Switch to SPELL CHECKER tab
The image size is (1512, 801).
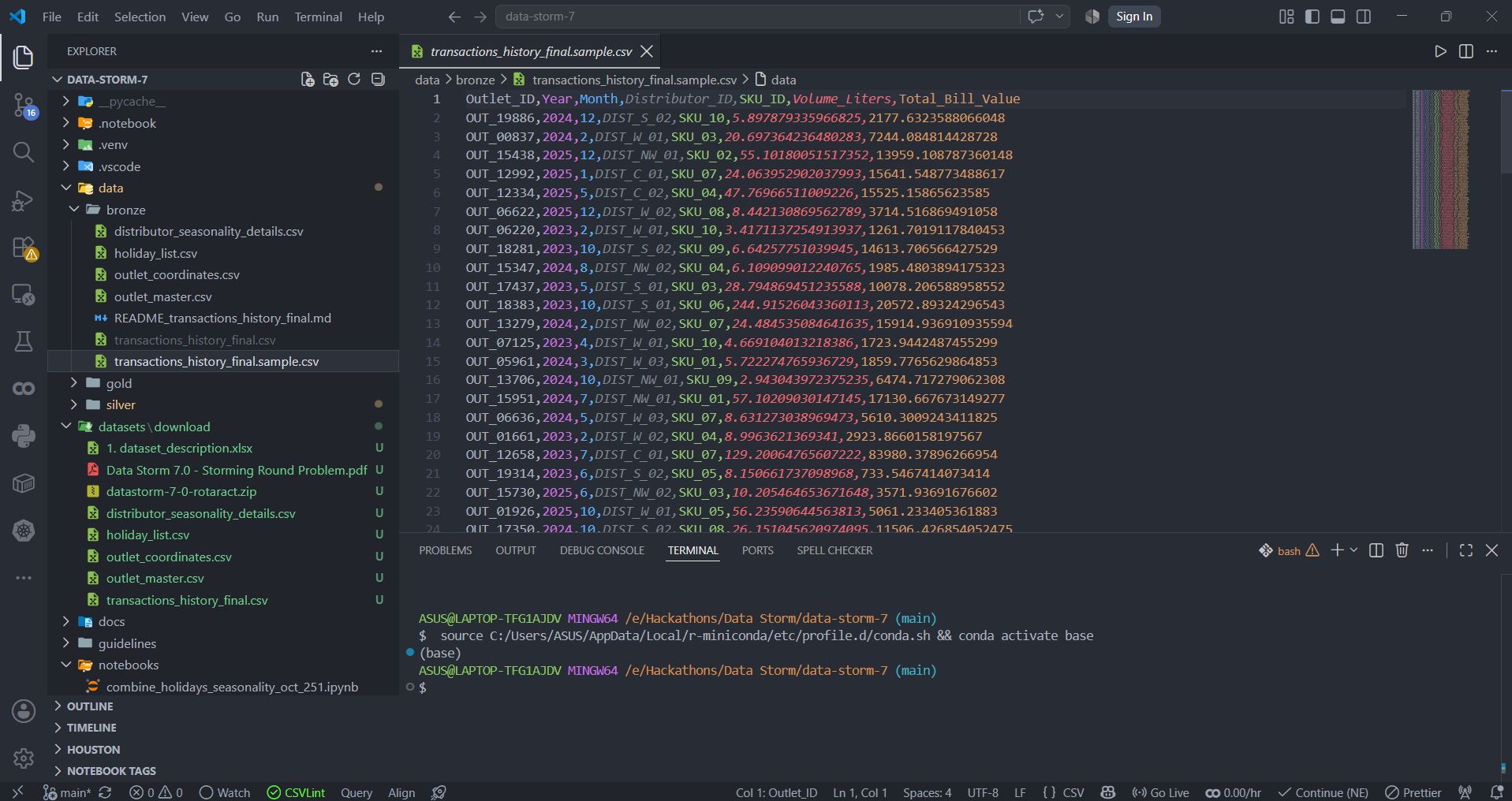(x=834, y=550)
